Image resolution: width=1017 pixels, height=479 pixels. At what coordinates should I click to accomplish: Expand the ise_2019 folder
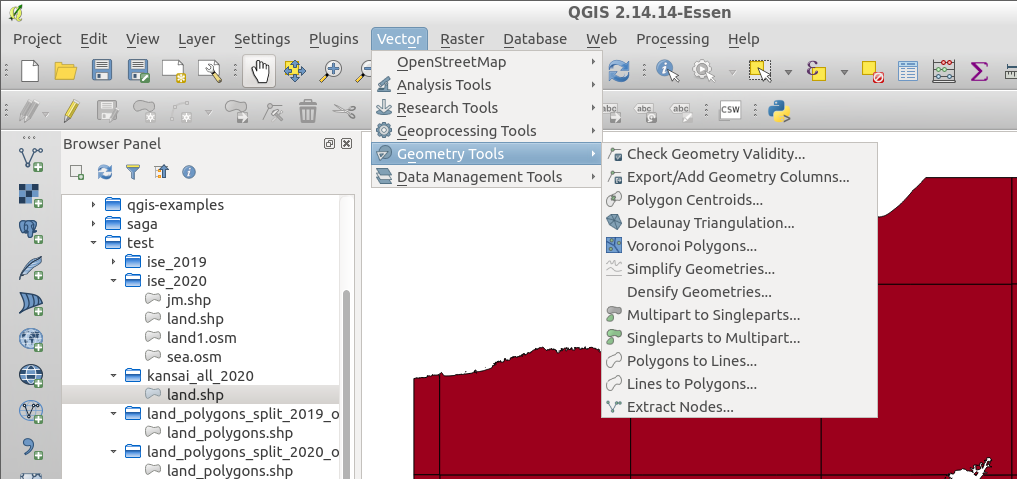[x=114, y=263]
